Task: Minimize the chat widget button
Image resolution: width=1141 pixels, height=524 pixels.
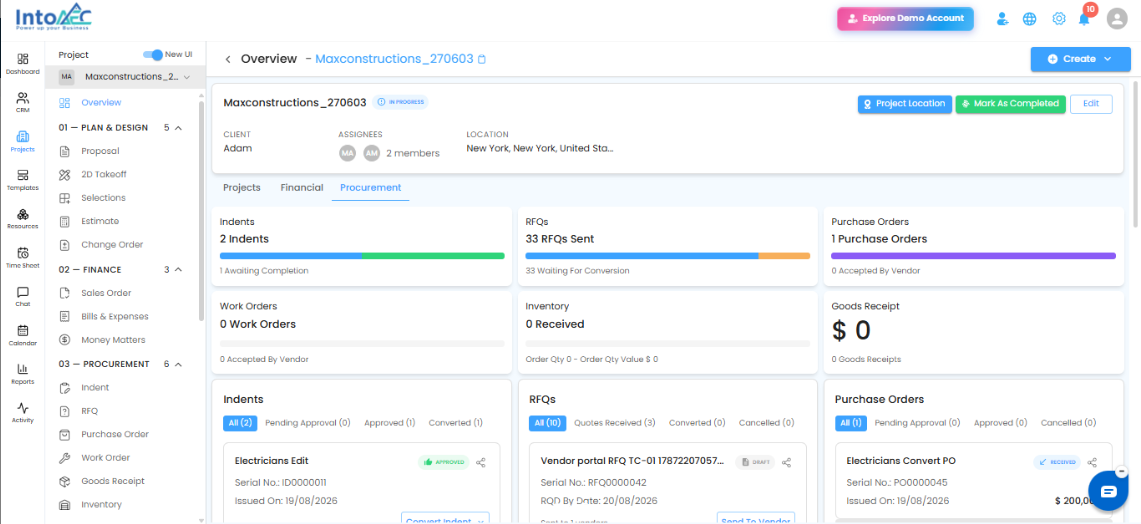Action: [x=1121, y=471]
